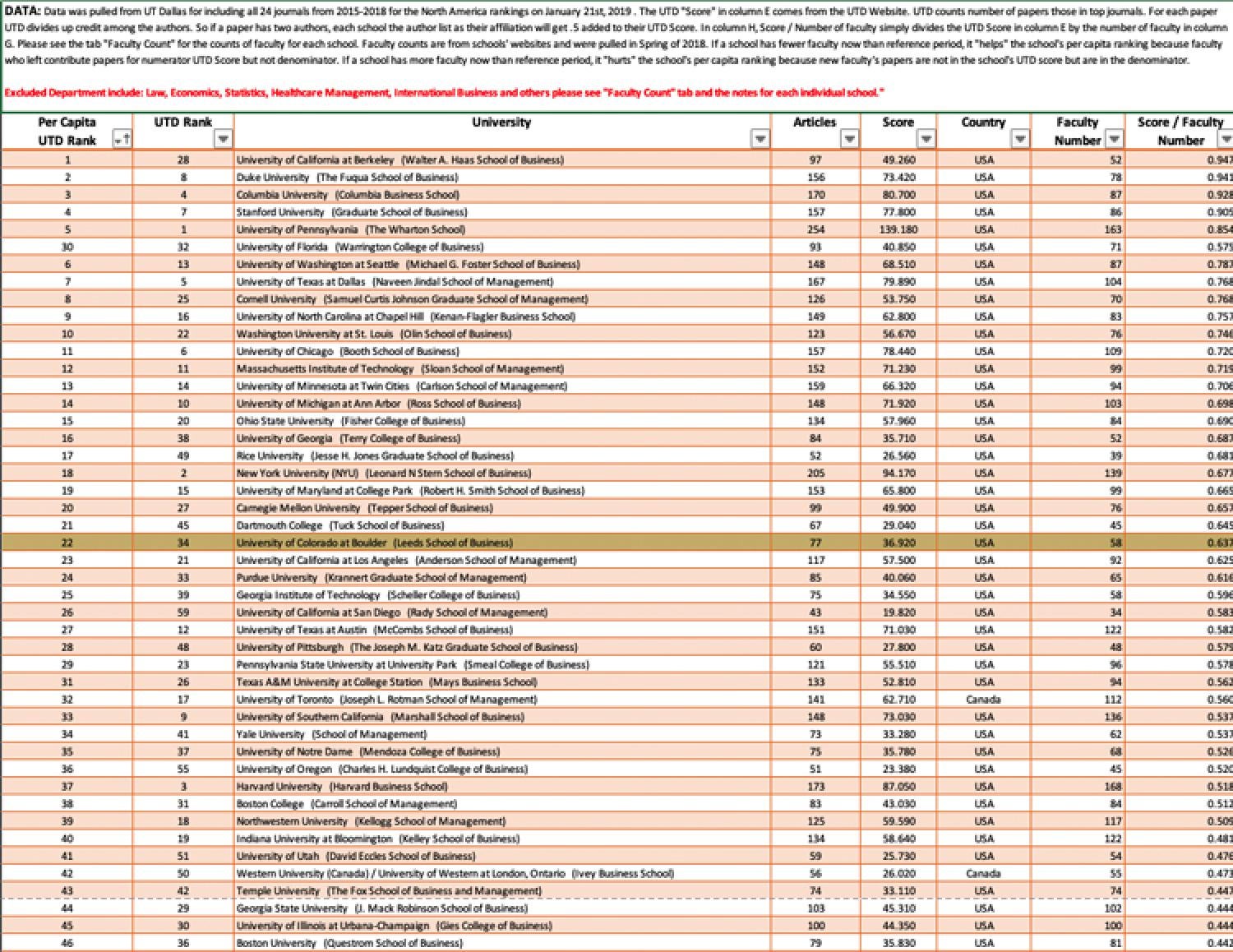1233x952 pixels.
Task: Select the Duke University Fuqua School cell
Action: click(x=502, y=177)
